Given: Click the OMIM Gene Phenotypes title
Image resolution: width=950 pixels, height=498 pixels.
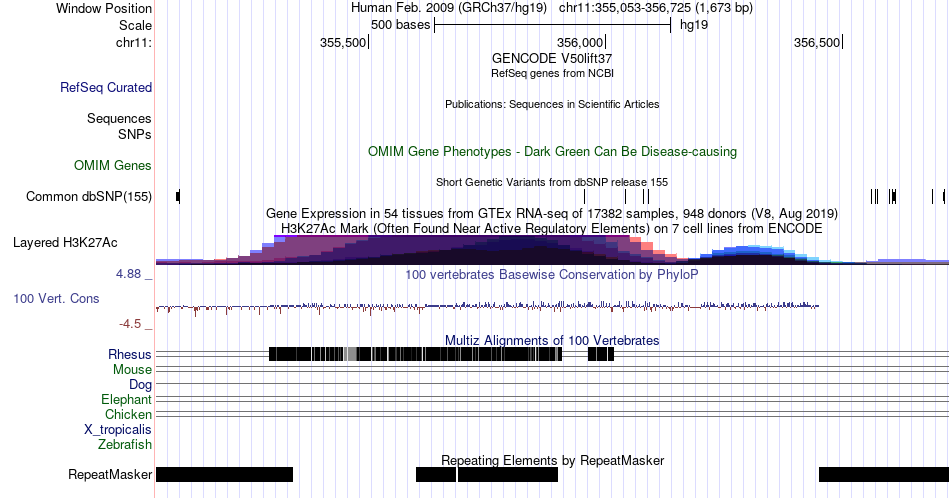Looking at the screenshot, I should tap(552, 151).
